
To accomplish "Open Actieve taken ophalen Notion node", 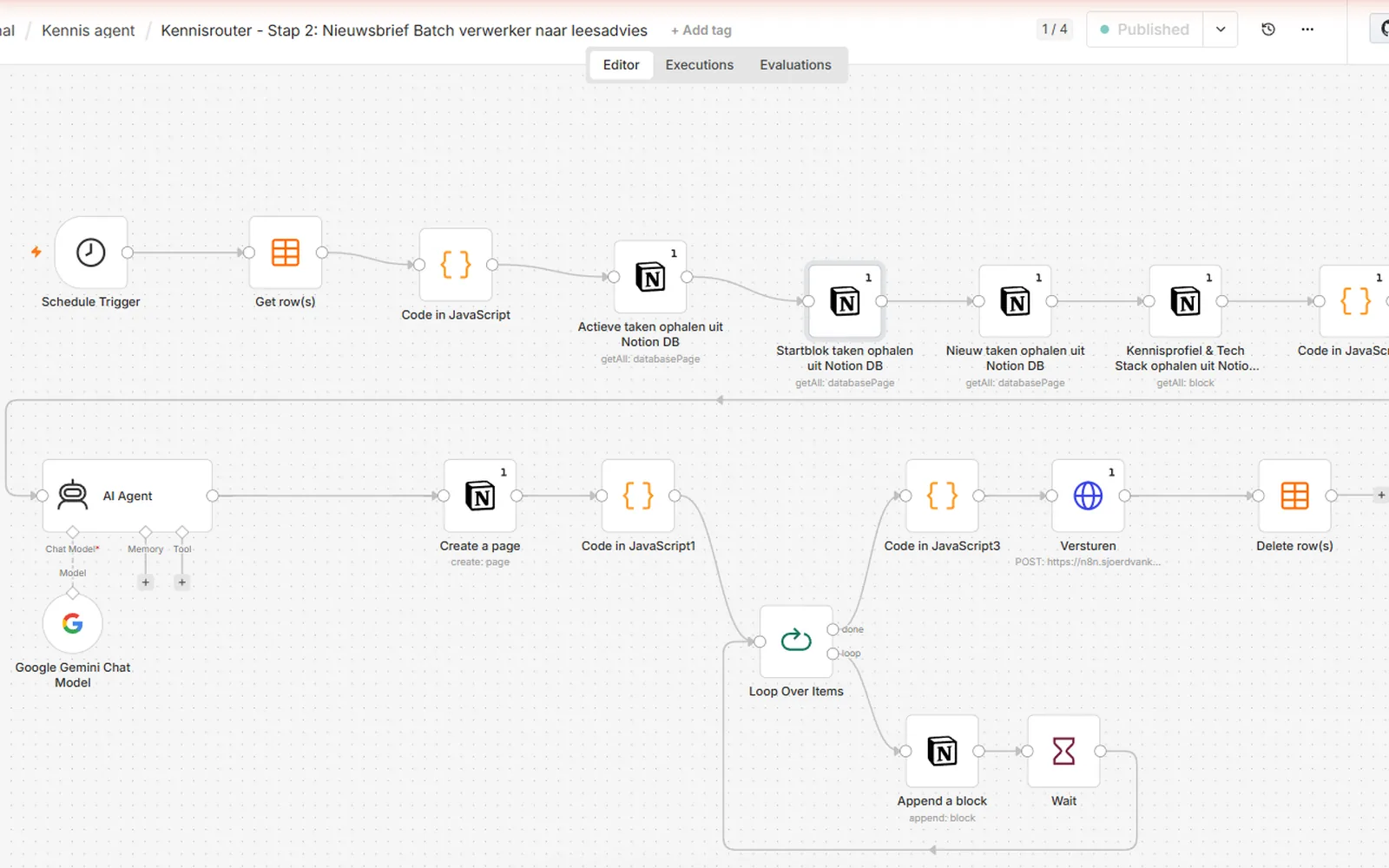I will 650,277.
